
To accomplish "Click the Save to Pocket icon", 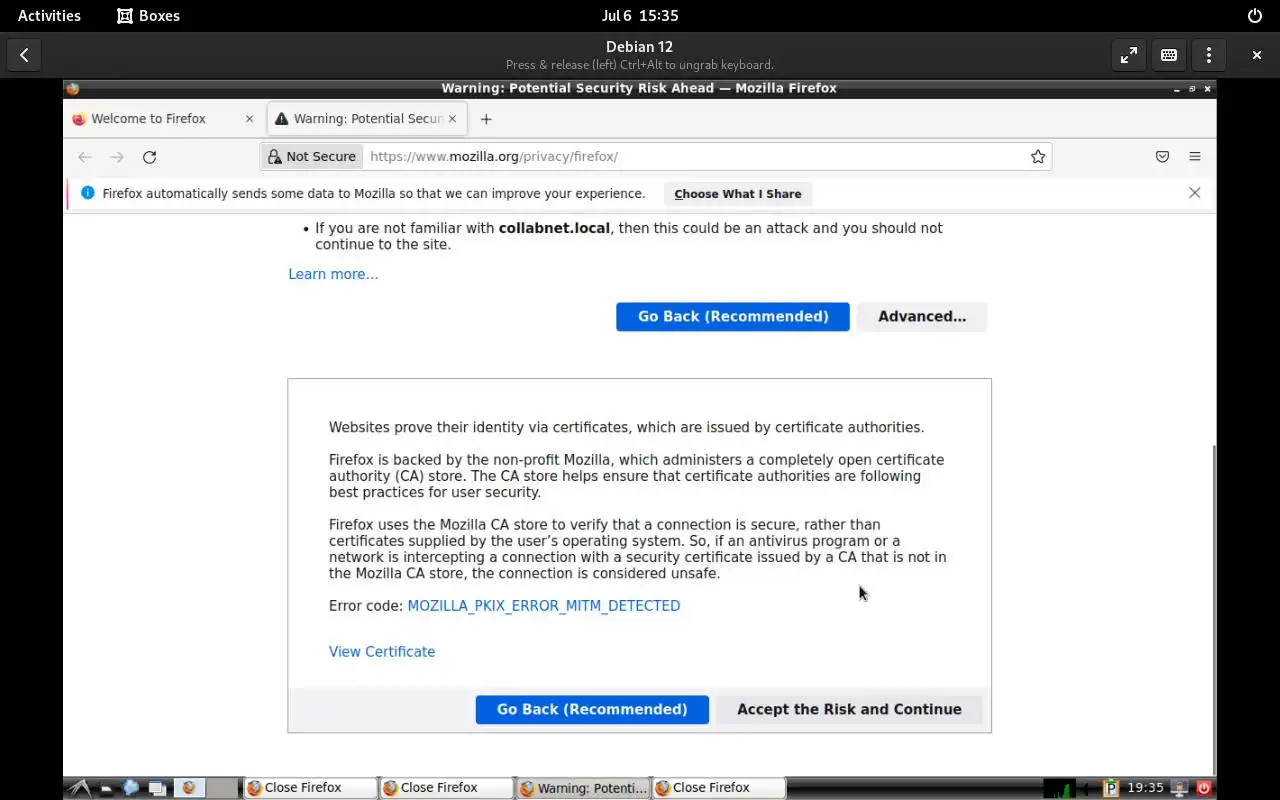I will 1162,157.
